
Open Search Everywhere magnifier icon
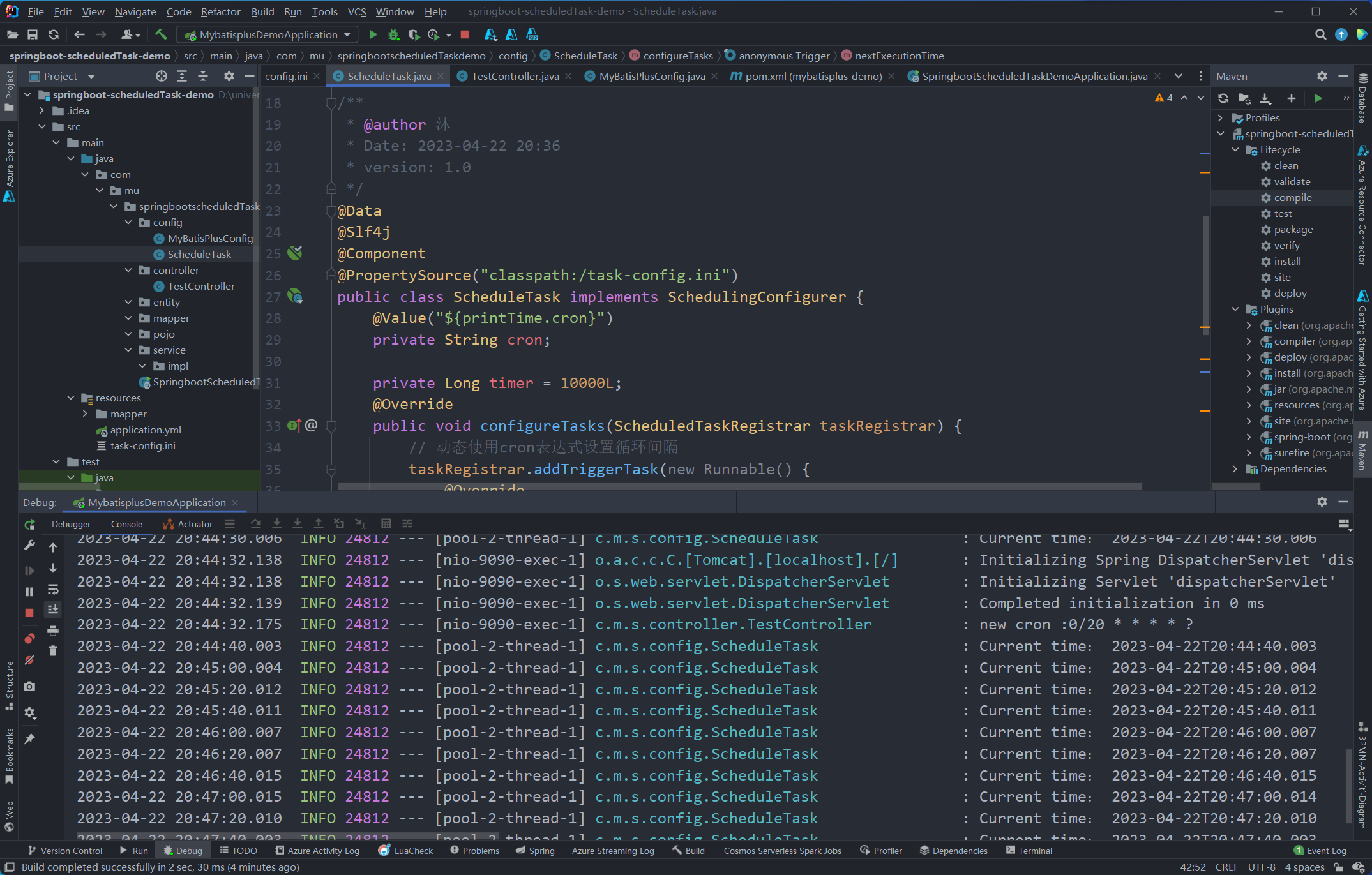(1321, 34)
